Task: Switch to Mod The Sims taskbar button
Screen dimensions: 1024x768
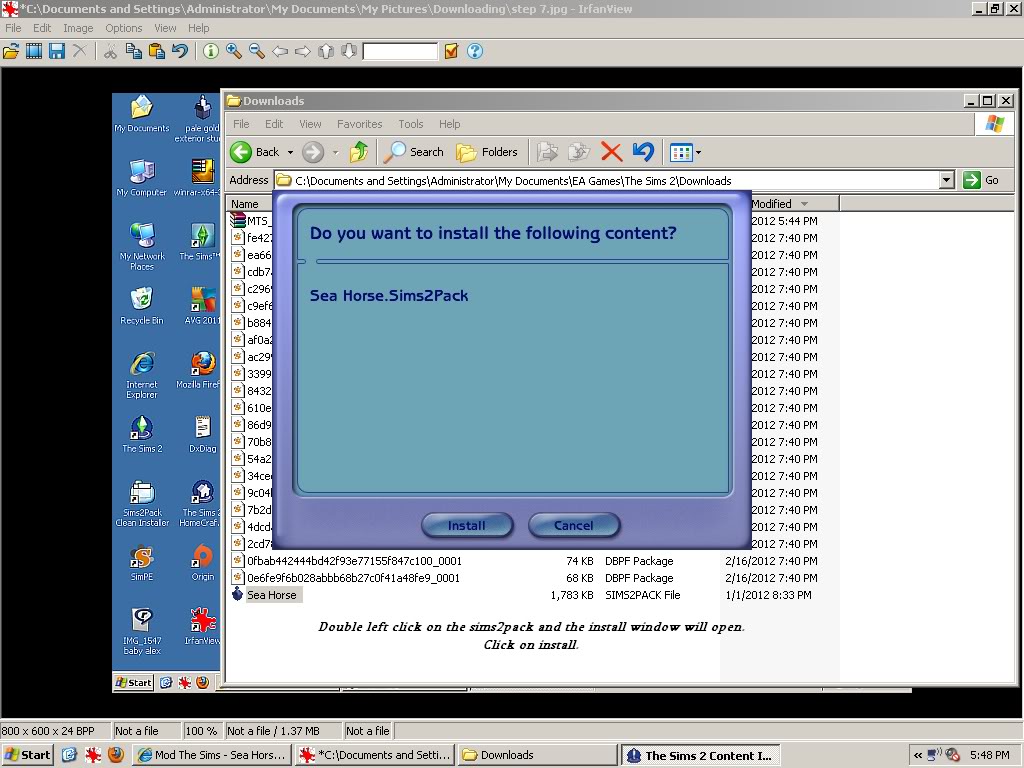Action: click(213, 755)
